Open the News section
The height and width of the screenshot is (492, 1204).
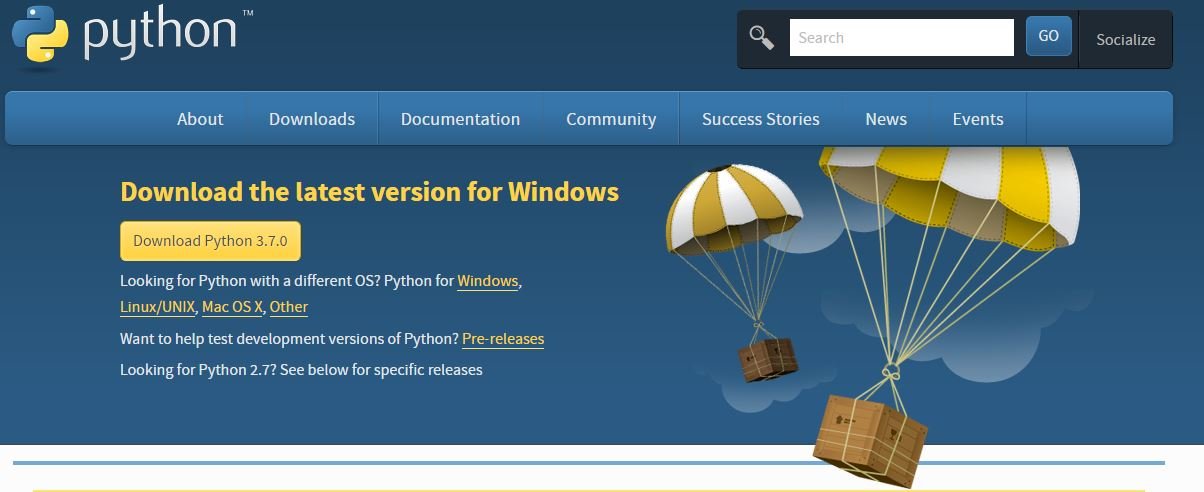pyautogui.click(x=886, y=119)
